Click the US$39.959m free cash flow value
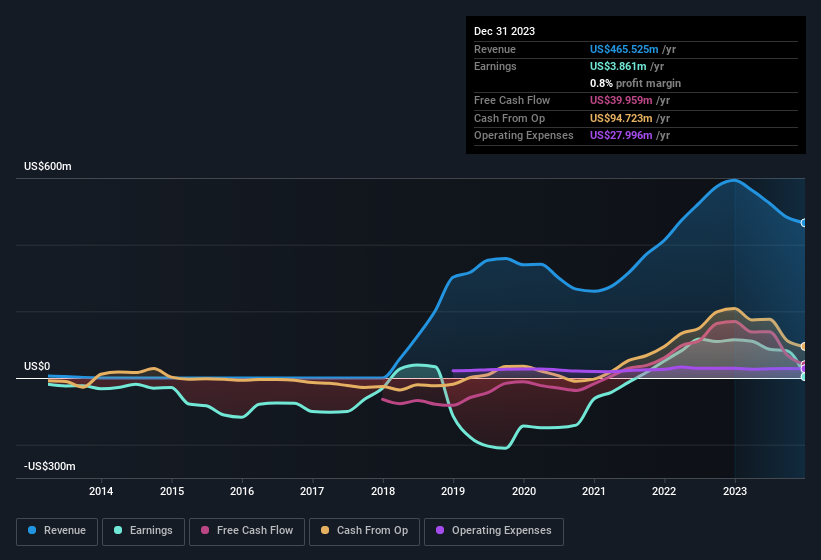Image resolution: width=821 pixels, height=560 pixels. 621,100
